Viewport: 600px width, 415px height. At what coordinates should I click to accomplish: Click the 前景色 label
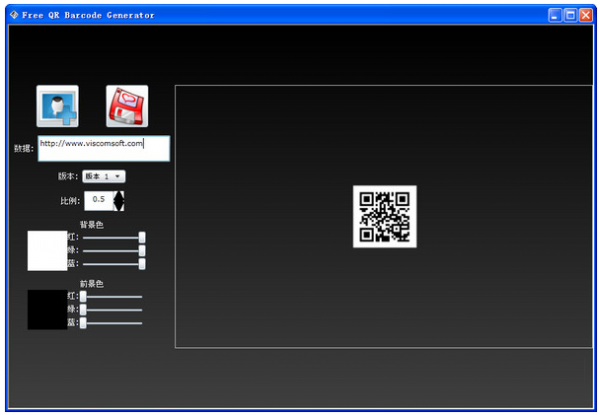click(x=91, y=284)
